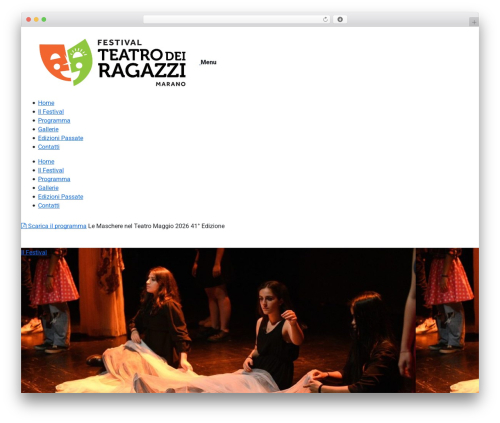Click the green maximize window dot

point(44,19)
